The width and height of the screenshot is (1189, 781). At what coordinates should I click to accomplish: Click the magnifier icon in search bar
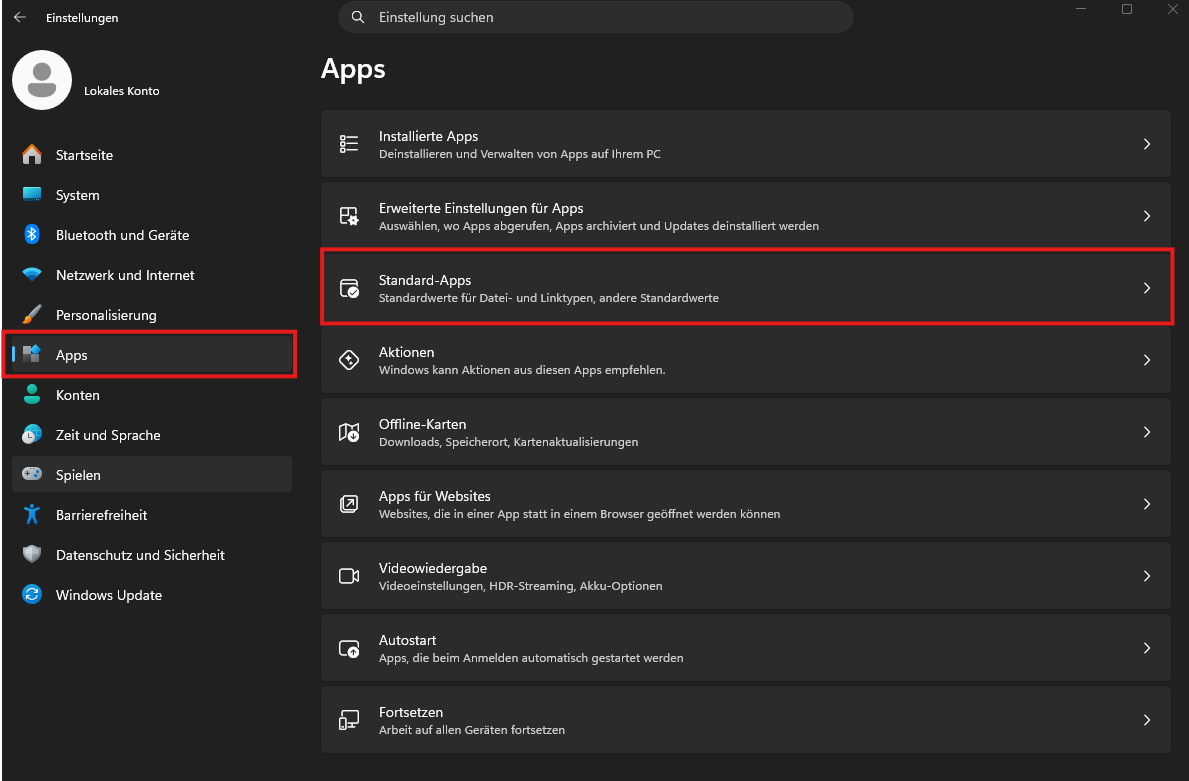[357, 17]
